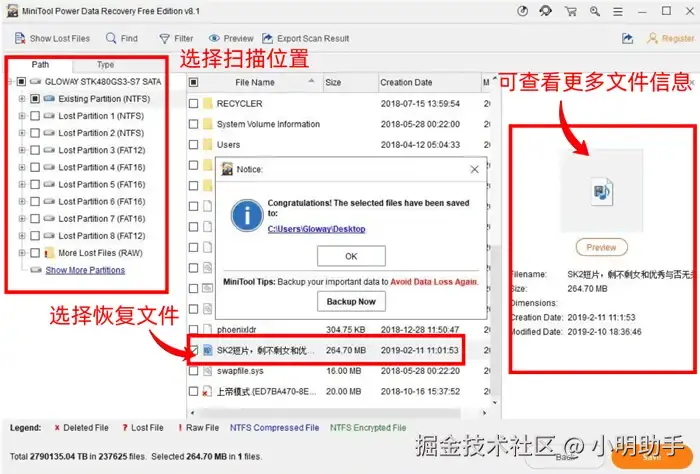
Task: Check the swapfile.sys checkbox
Action: (193, 371)
